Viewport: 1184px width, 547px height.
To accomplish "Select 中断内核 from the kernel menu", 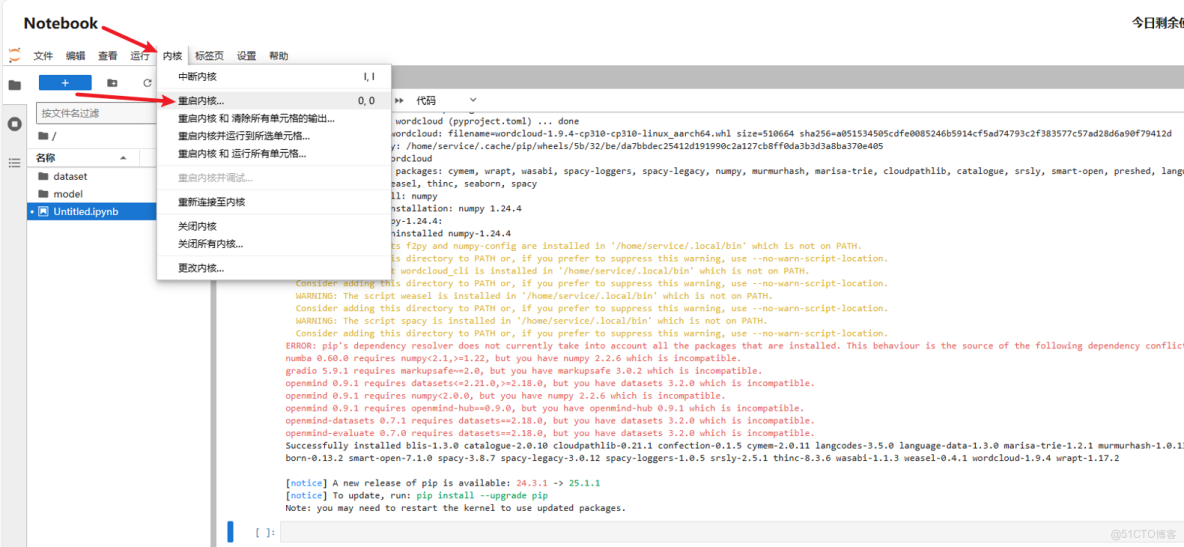I will click(274, 77).
